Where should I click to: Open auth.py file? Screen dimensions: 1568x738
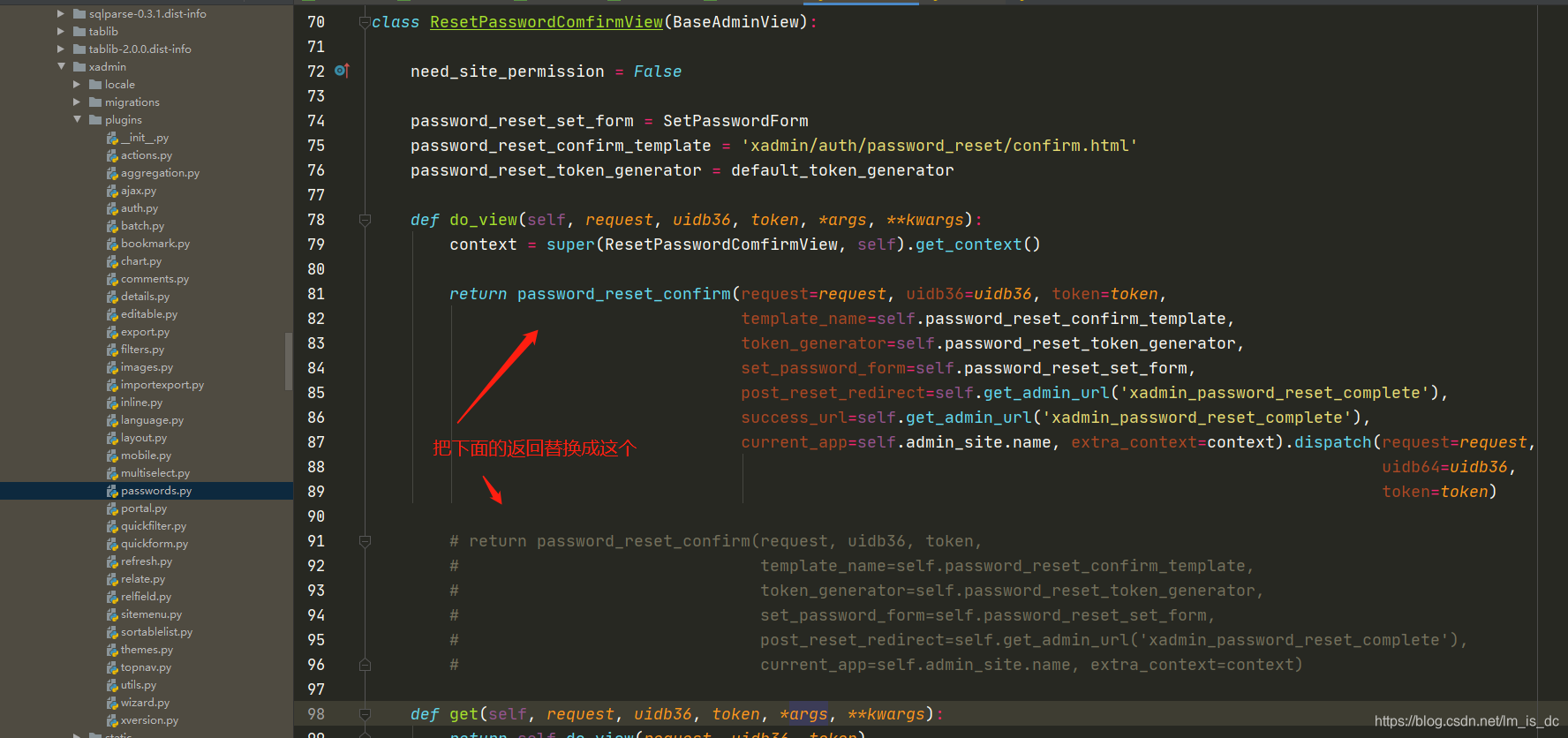coord(139,208)
